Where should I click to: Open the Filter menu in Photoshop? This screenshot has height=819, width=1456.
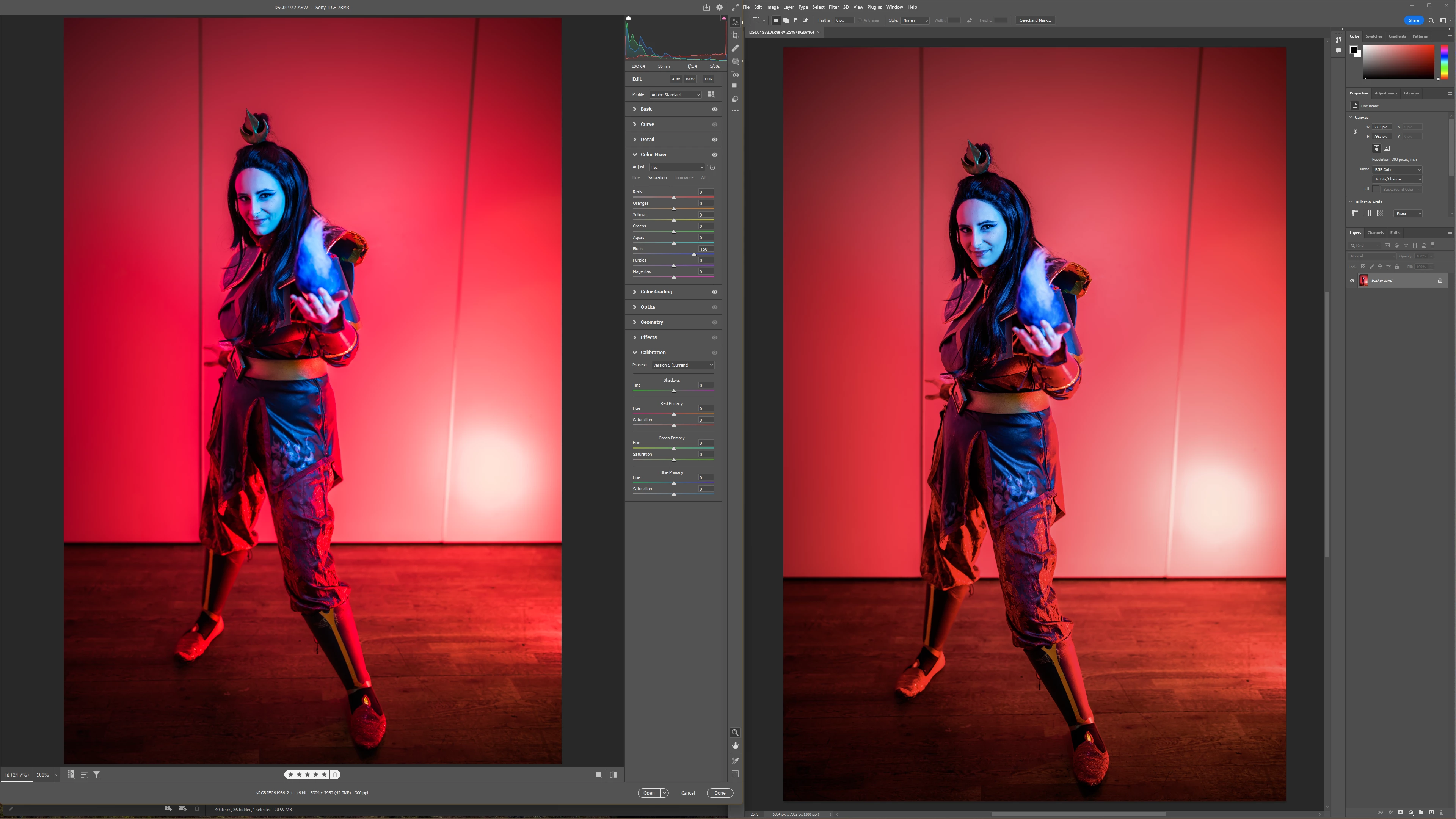833,7
